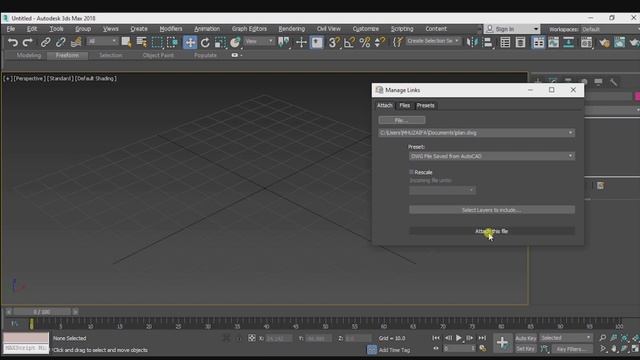Activate the Select and Place tool

pyautogui.click(x=236, y=42)
